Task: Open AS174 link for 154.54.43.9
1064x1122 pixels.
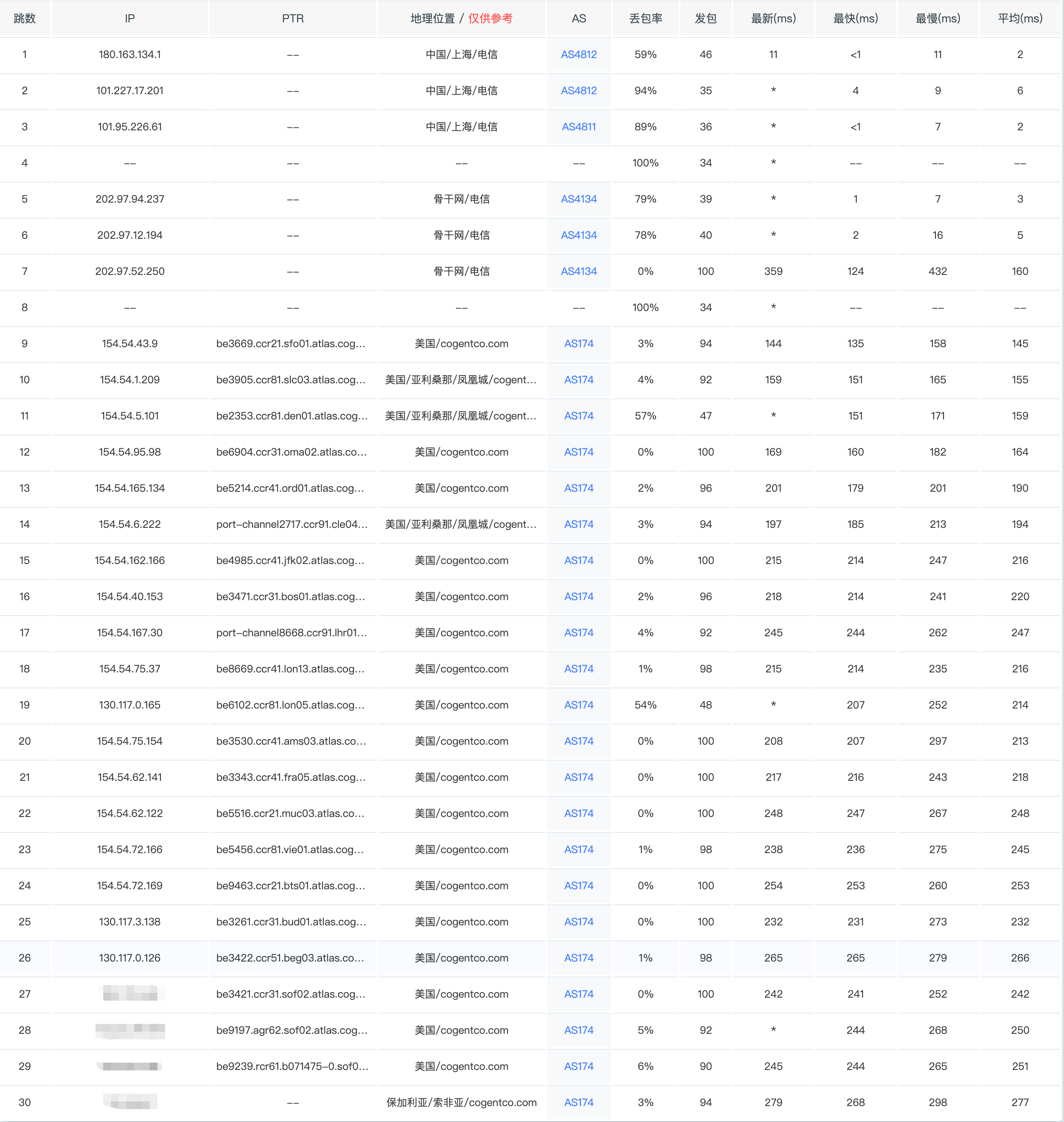Action: (578, 344)
